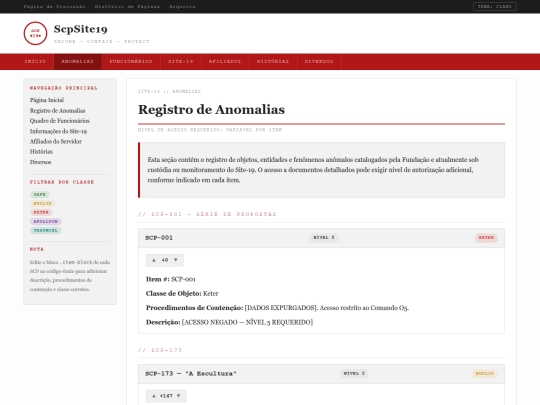
Task: Open Histórico de Páginas in top bar
Action: [x=127, y=7]
